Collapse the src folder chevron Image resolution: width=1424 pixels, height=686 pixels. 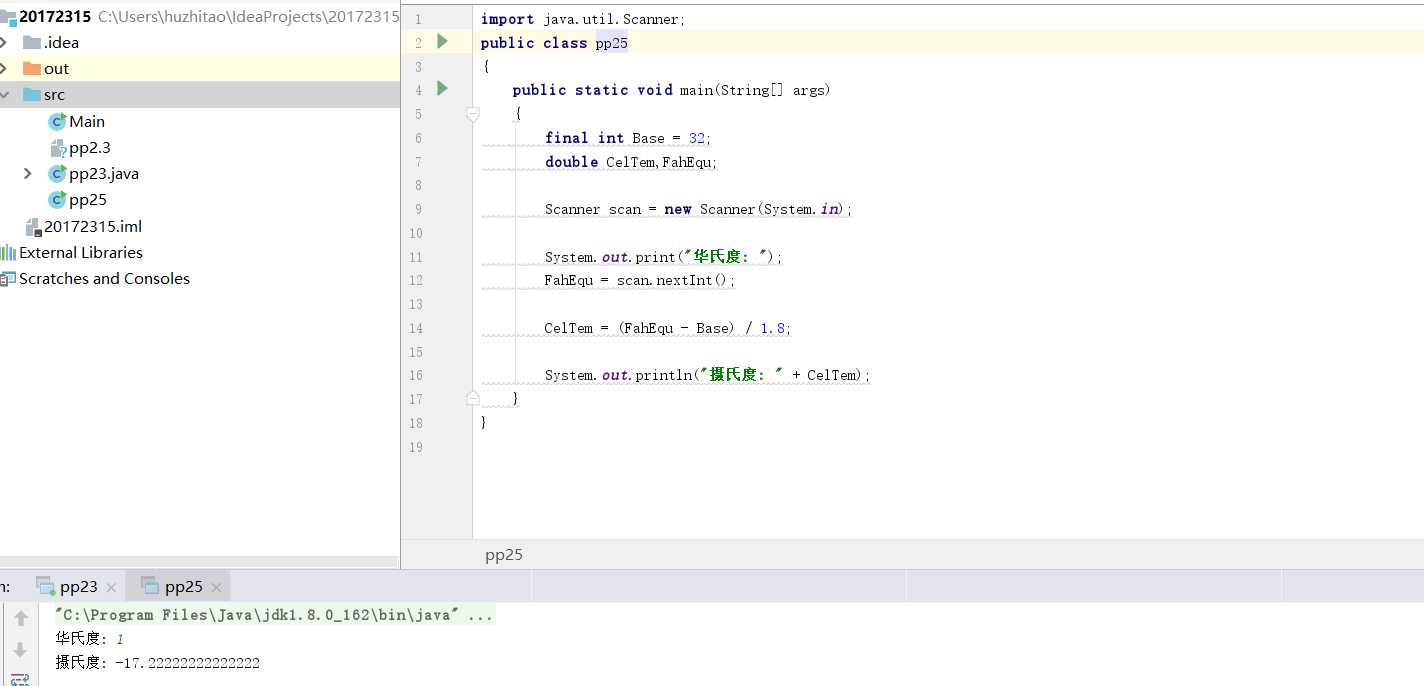[5, 94]
